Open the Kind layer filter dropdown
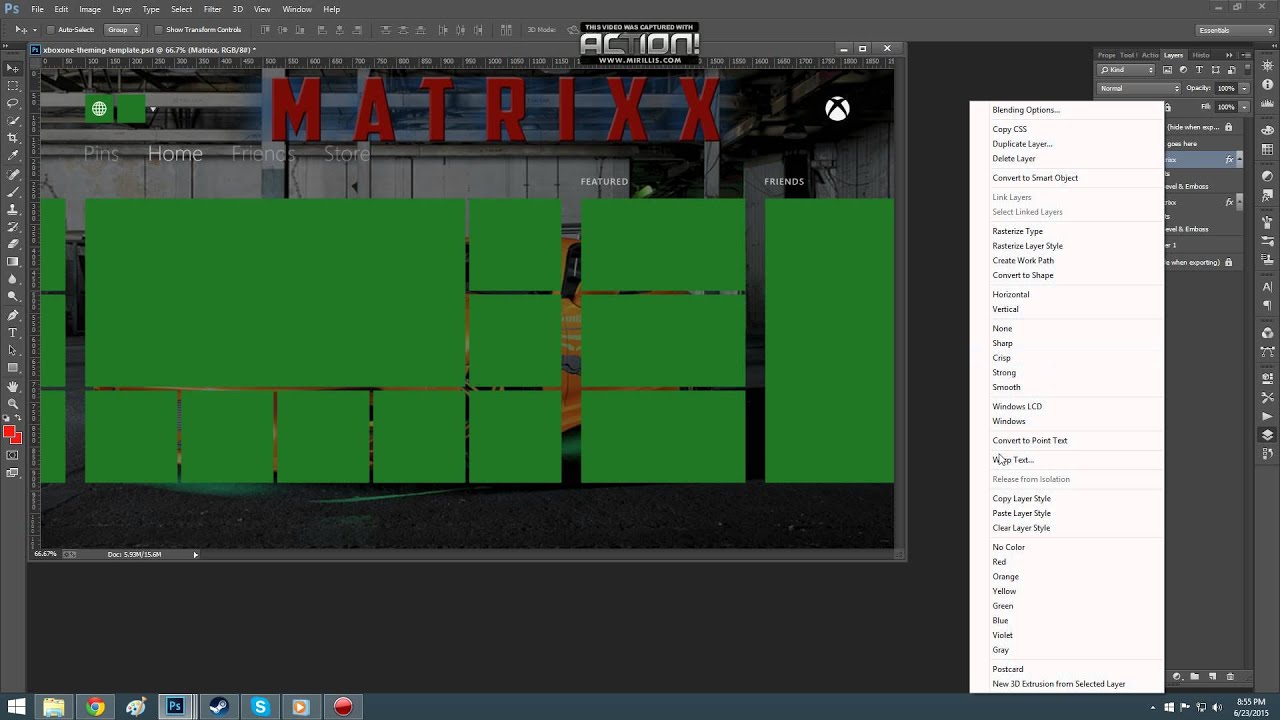This screenshot has height=720, width=1280. (1127, 70)
